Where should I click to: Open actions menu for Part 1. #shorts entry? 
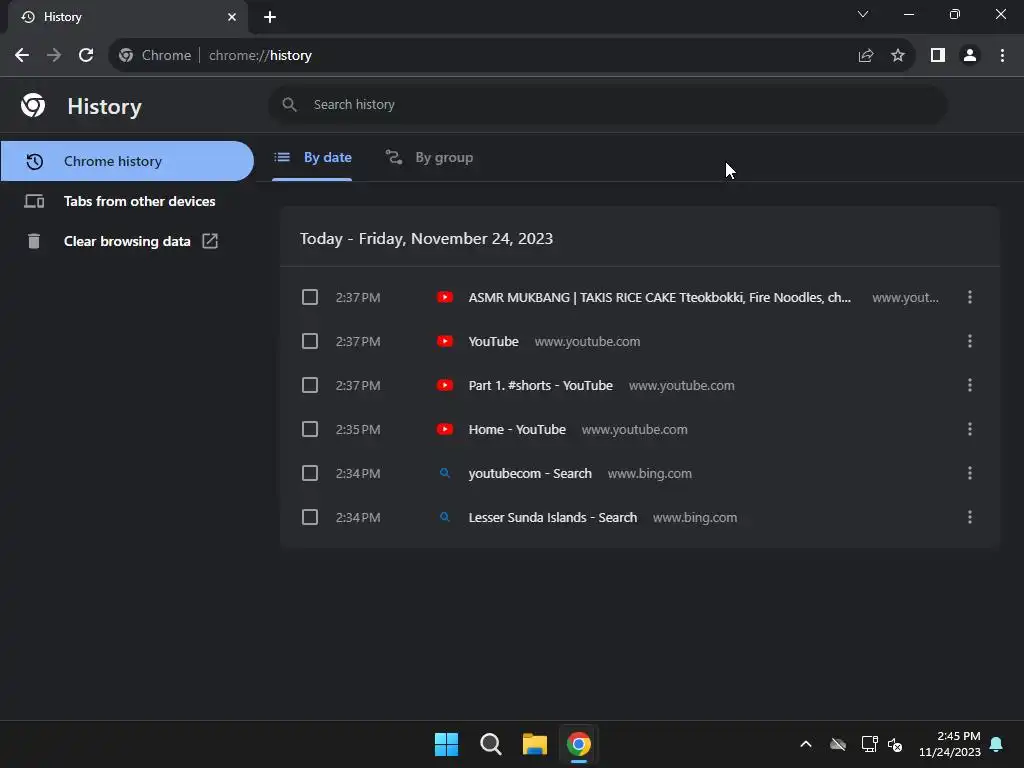(970, 385)
